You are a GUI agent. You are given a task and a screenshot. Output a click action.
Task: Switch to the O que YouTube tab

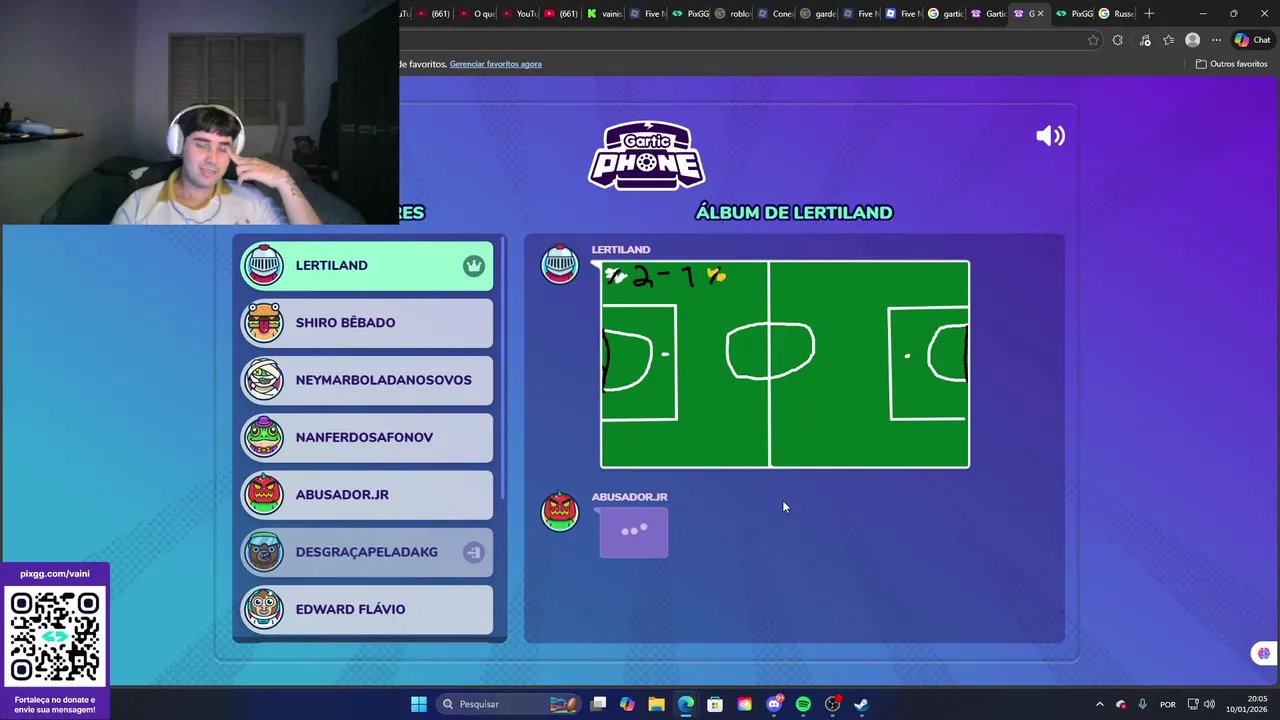click(x=477, y=13)
